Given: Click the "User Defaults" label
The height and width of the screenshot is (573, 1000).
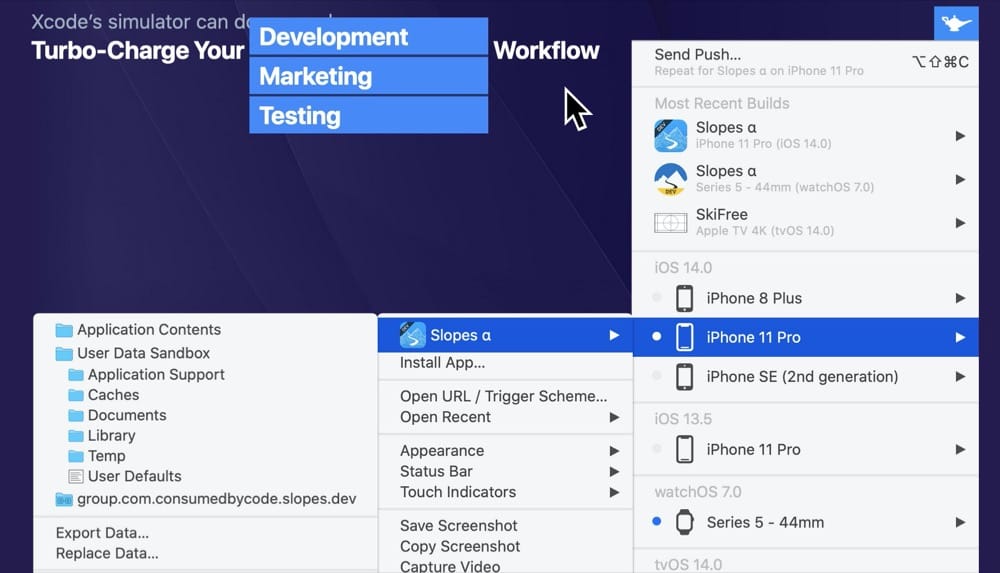Looking at the screenshot, I should tap(135, 476).
